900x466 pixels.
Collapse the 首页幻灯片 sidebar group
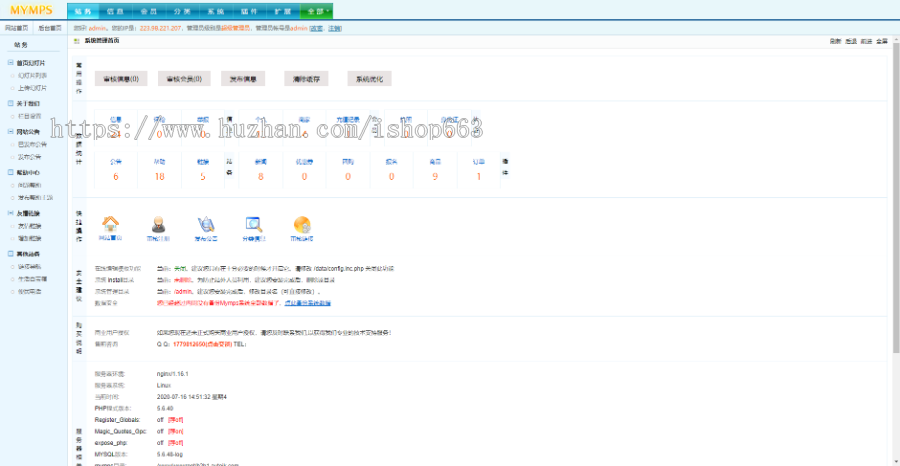[x=10, y=62]
